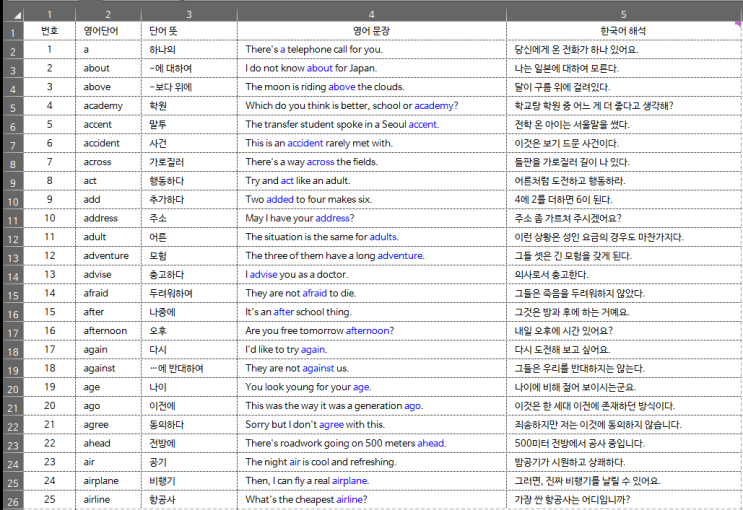Viewport: 743px width, 510px height.
Task: Click the number cell '10'
Action: (49, 218)
